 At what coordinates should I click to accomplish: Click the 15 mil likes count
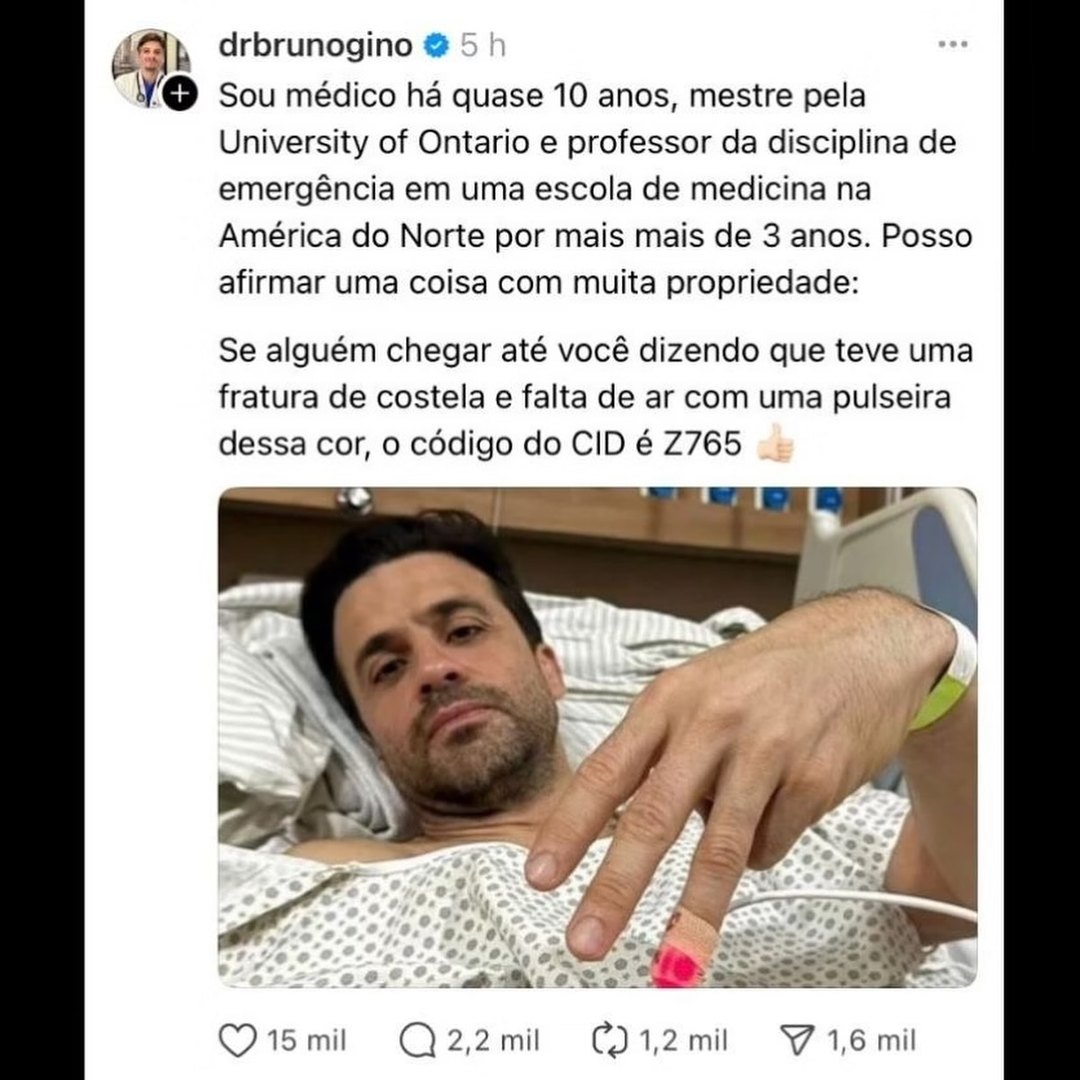tap(307, 1041)
